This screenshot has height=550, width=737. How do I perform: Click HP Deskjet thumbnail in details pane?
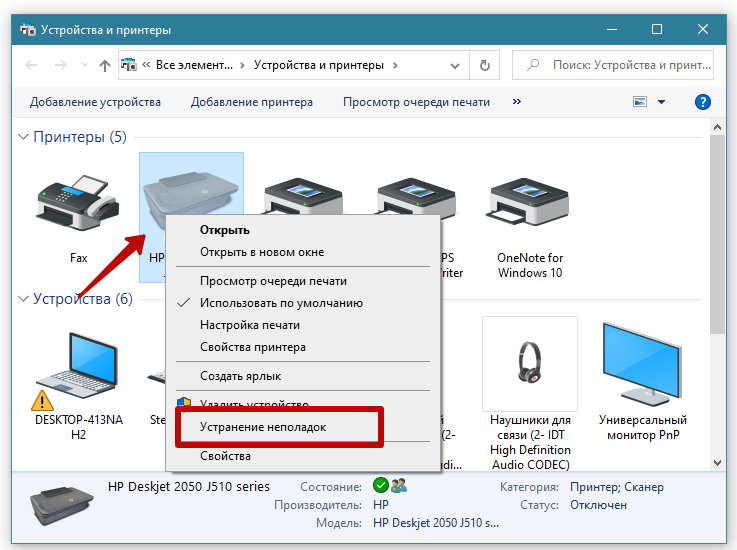point(62,505)
